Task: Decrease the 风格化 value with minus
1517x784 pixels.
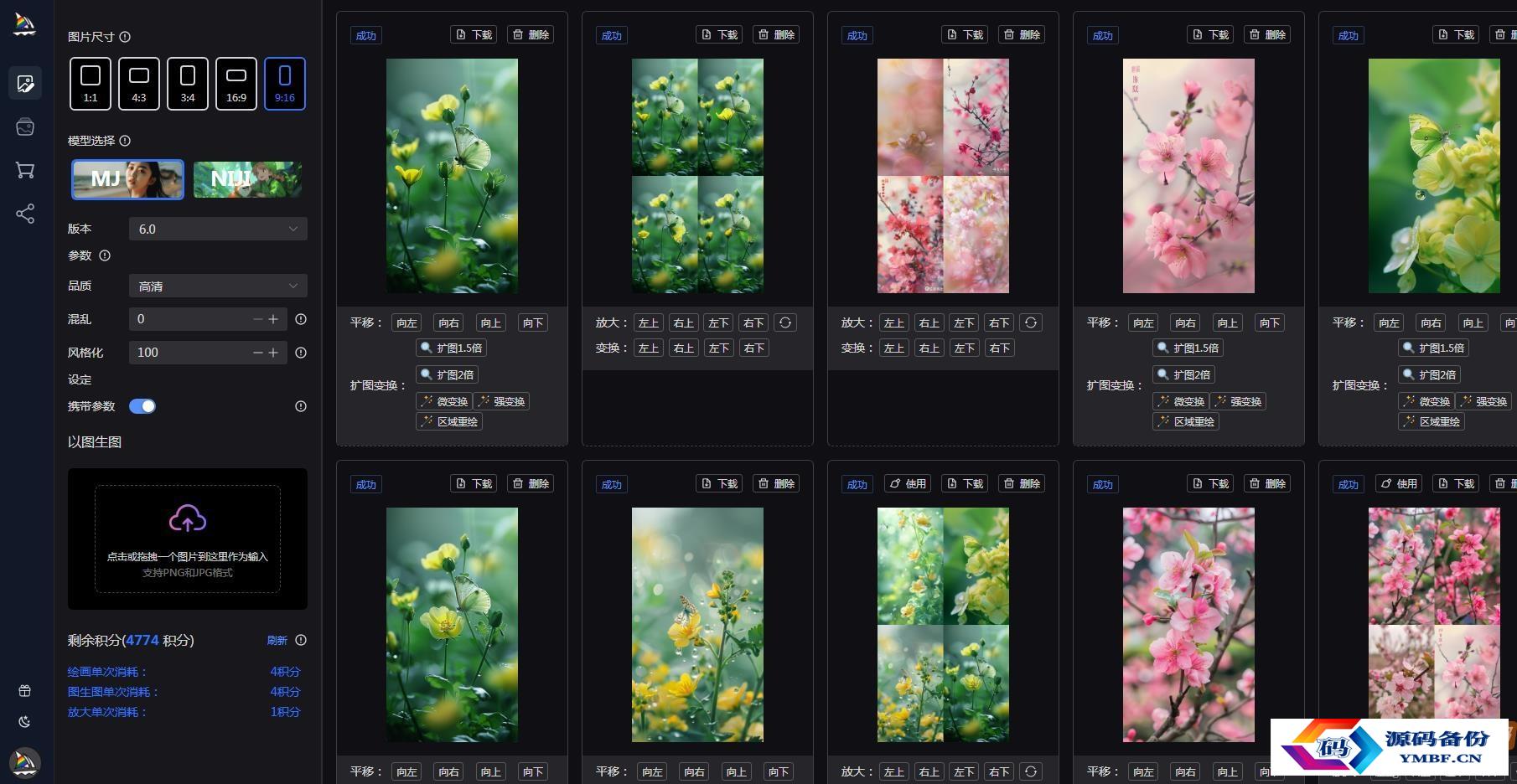Action: click(258, 353)
